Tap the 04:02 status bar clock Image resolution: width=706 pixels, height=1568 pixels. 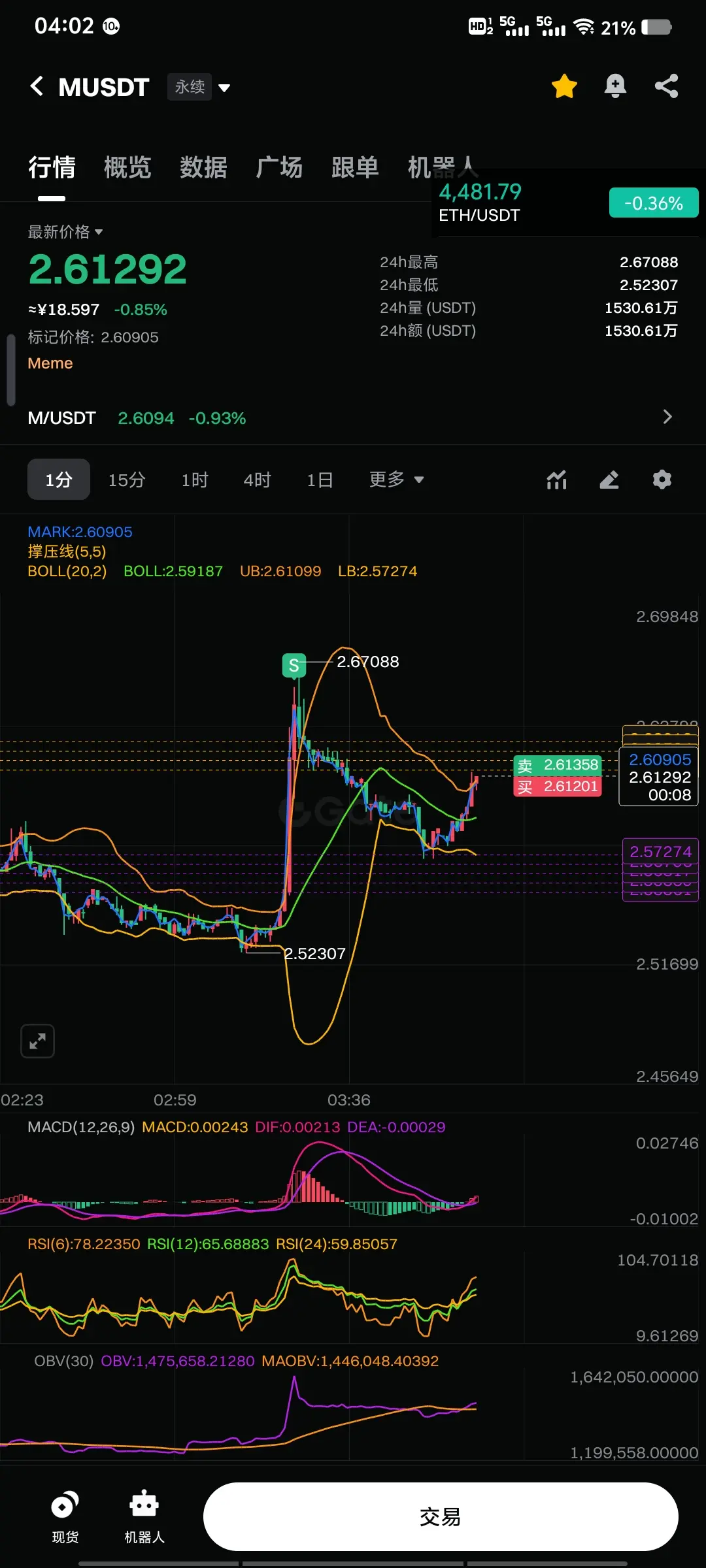click(64, 26)
